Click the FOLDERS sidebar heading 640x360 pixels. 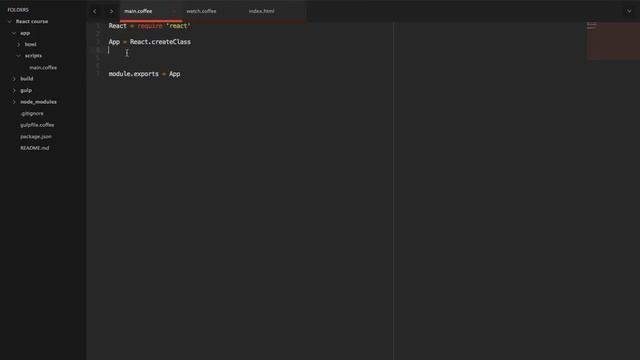click(18, 10)
